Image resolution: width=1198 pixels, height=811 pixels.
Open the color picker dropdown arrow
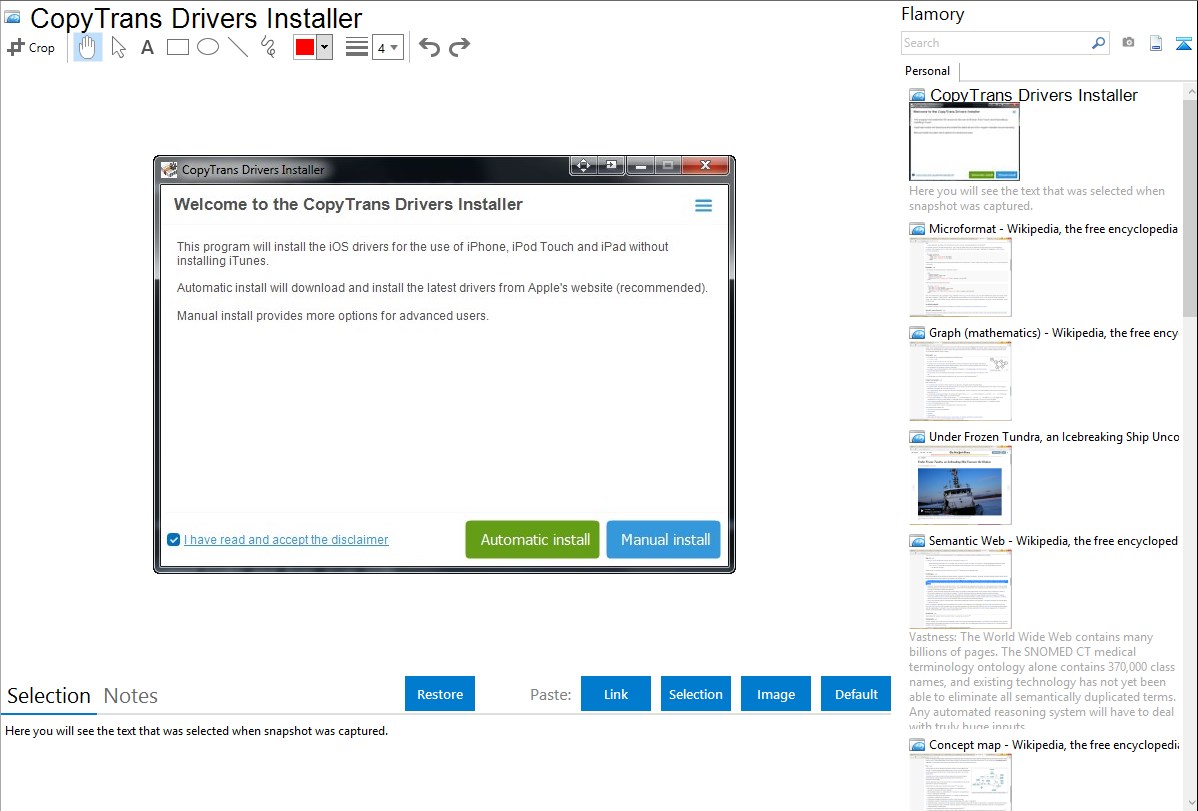click(x=325, y=47)
